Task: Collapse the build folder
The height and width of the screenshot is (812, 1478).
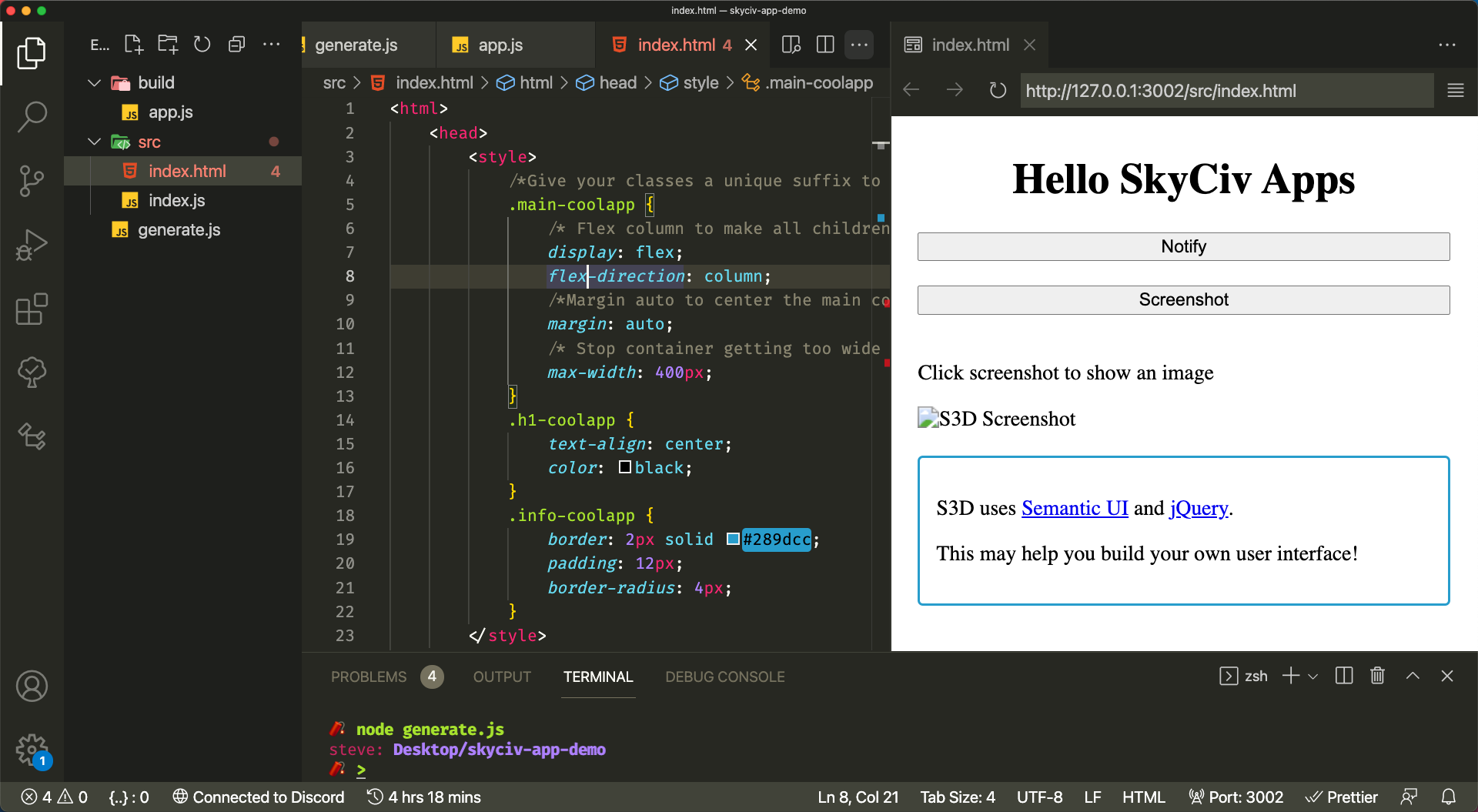Action: [95, 82]
